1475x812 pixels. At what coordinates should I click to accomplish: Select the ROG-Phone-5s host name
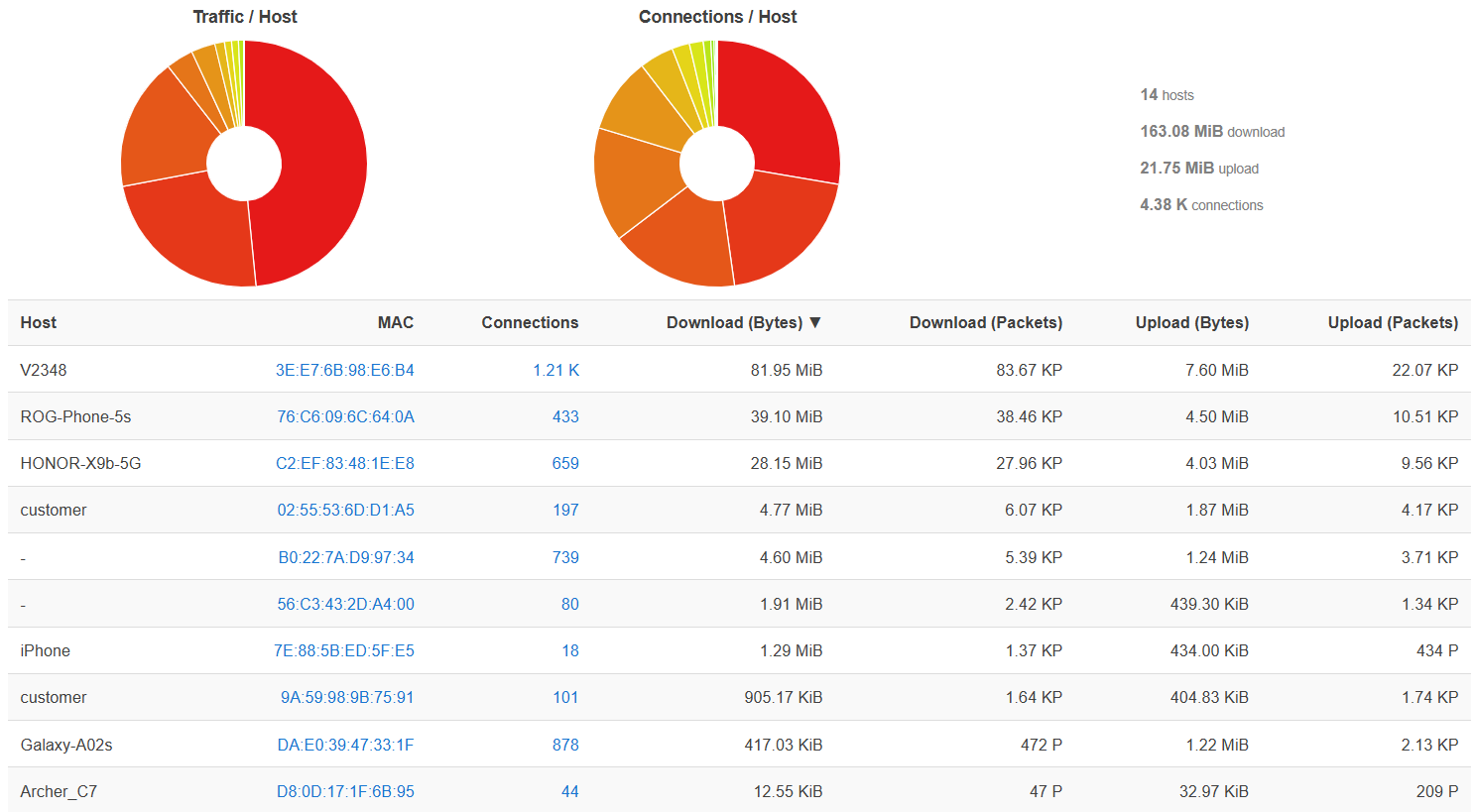pos(75,416)
